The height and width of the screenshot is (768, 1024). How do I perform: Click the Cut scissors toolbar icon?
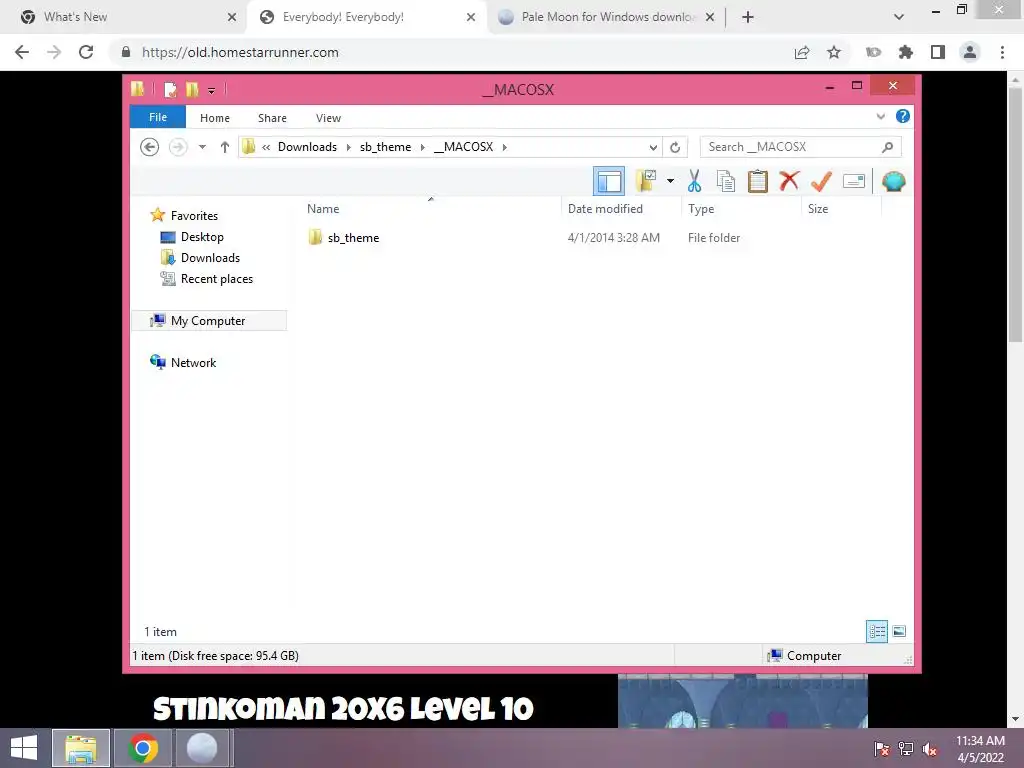[694, 181]
